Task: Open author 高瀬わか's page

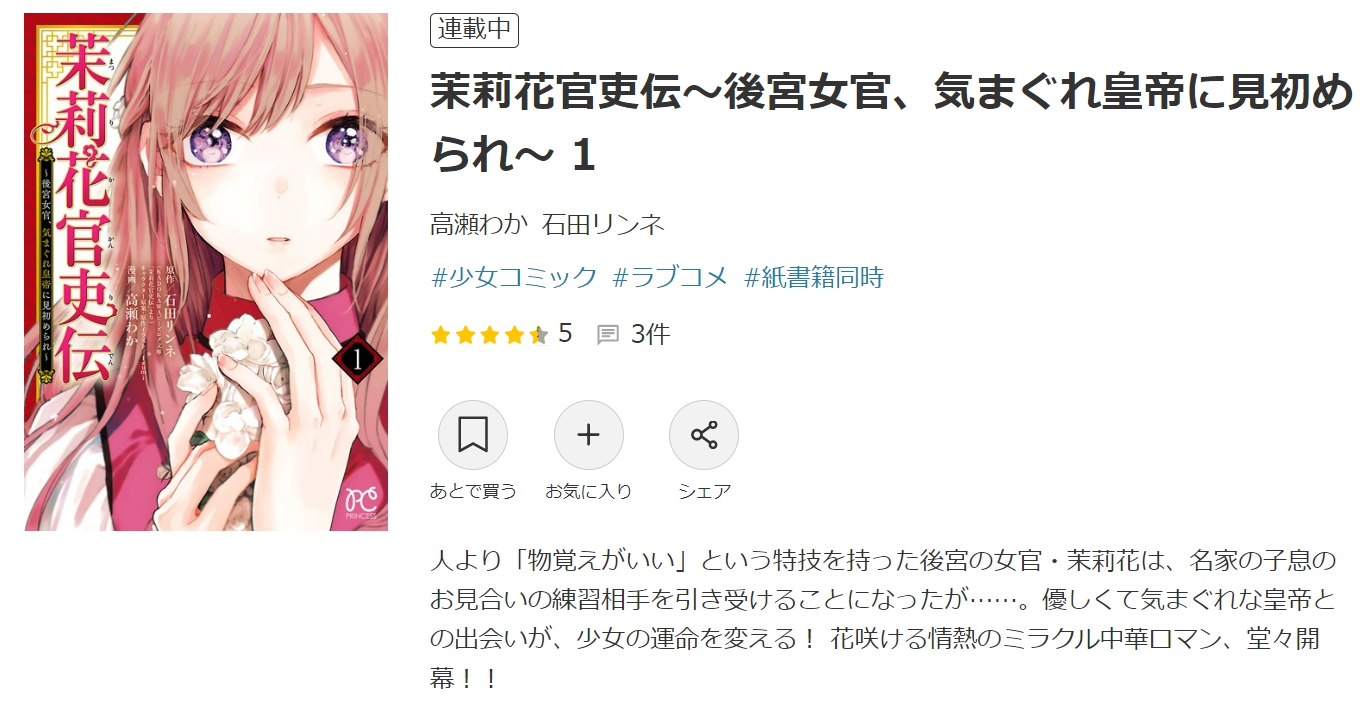Action: point(478,224)
